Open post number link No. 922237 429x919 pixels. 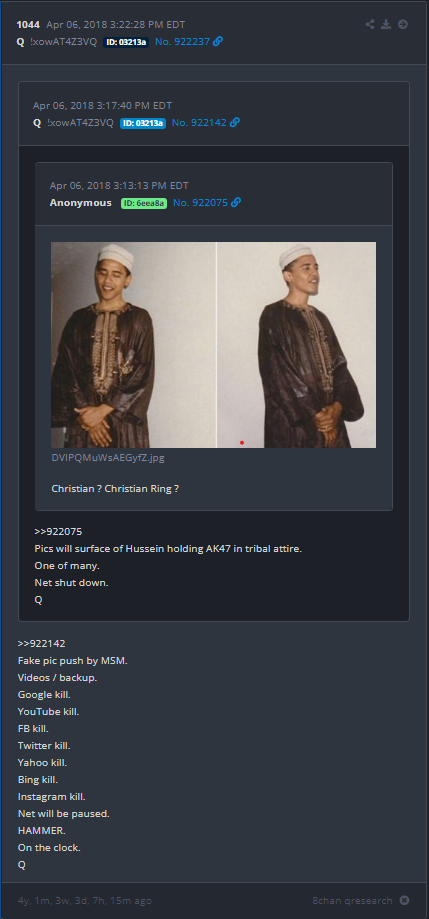pos(182,42)
